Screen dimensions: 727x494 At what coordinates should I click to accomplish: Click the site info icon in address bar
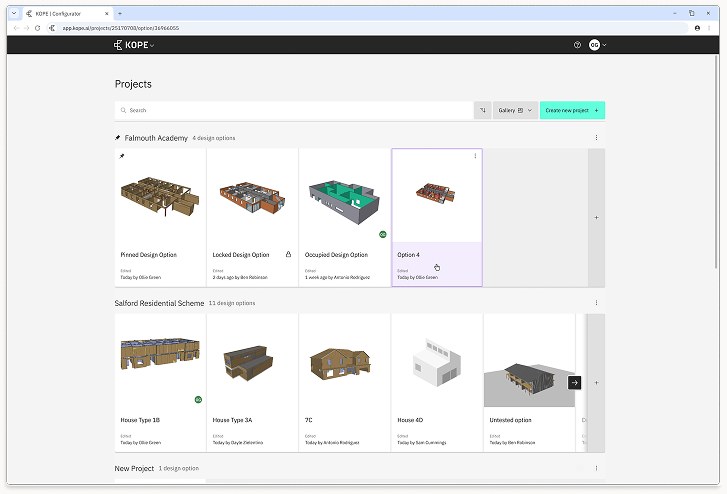52,28
